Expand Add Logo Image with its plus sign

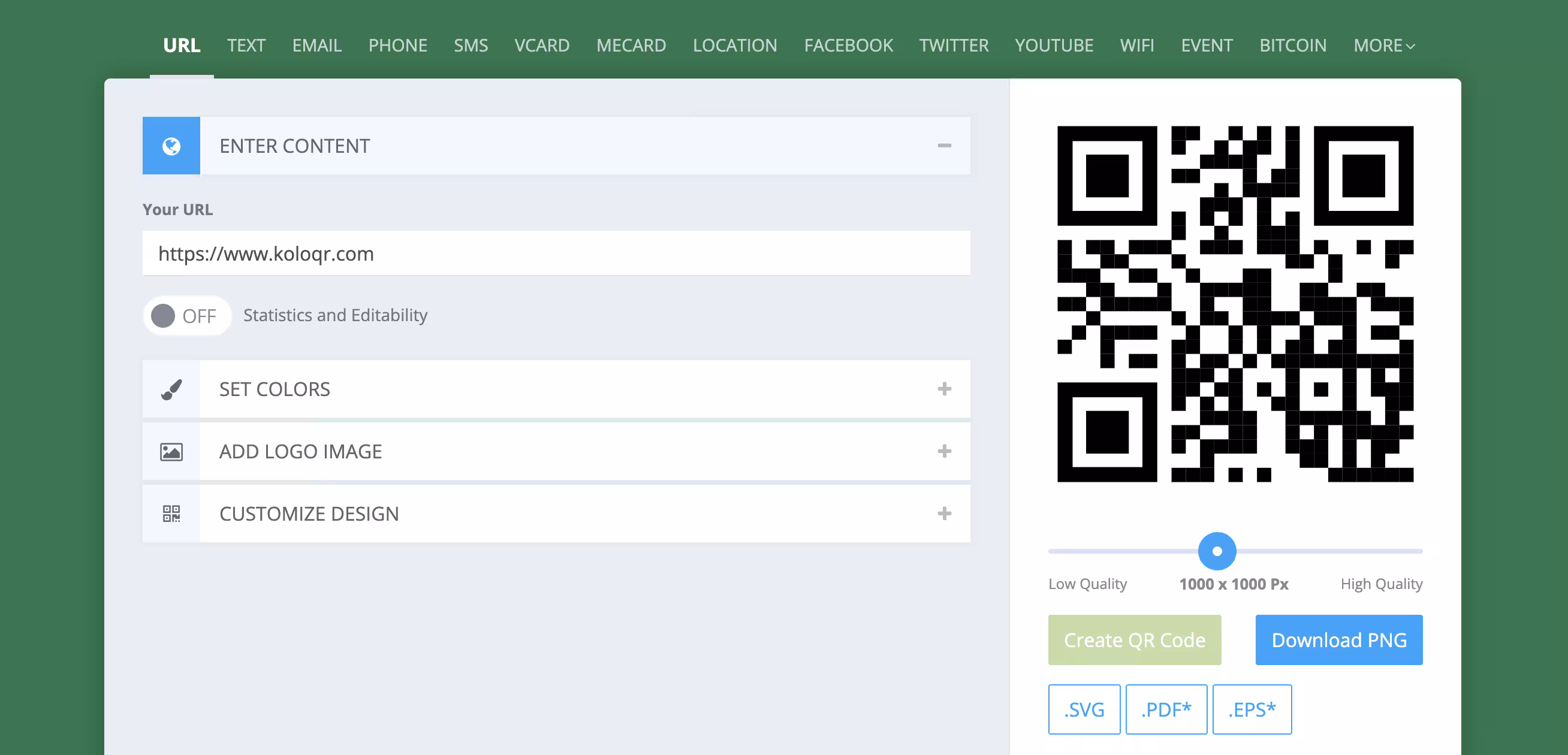(x=944, y=451)
